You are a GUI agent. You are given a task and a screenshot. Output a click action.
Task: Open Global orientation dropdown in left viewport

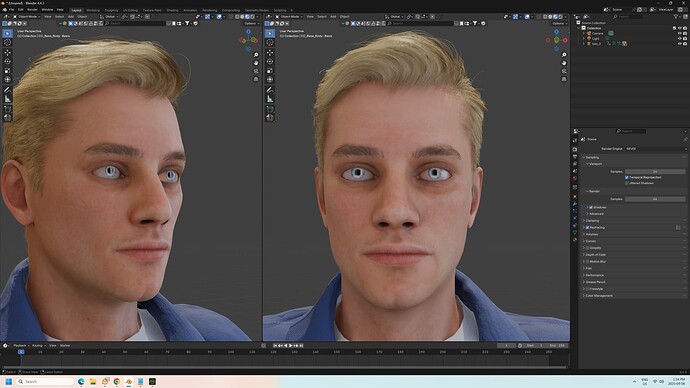[x=109, y=17]
